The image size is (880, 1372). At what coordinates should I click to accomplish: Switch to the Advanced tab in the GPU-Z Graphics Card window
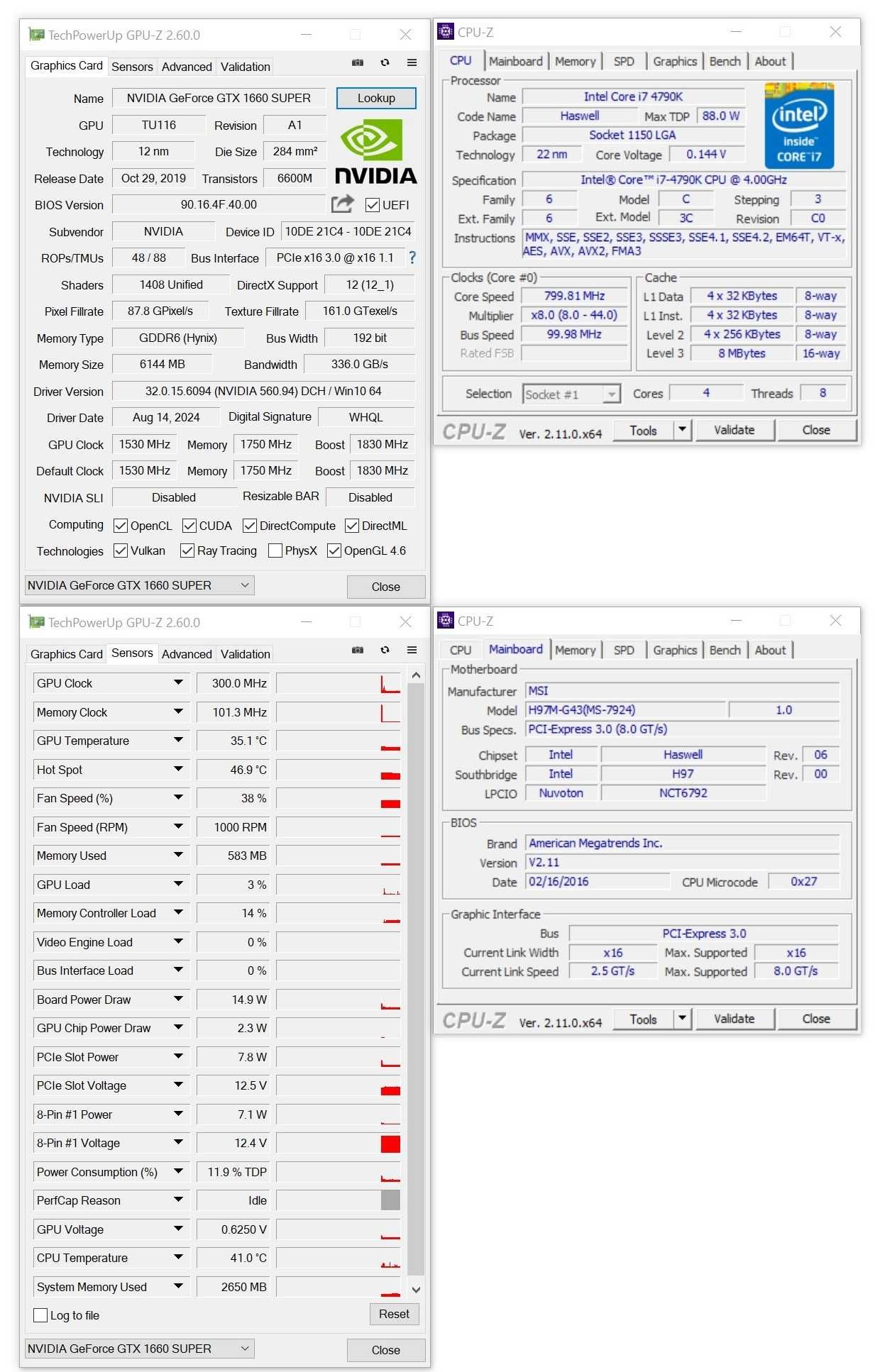coord(187,67)
